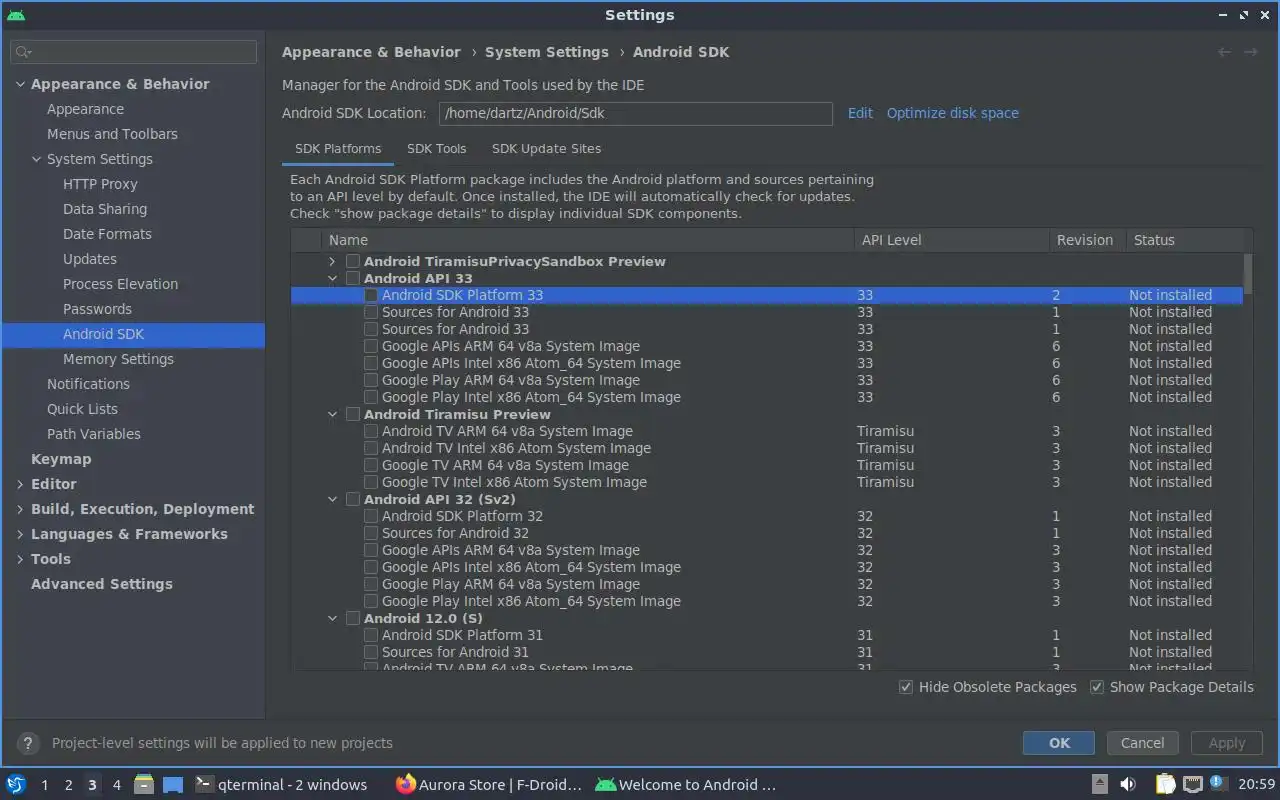Viewport: 1280px width, 800px height.
Task: Switch to the SDK Update Sites tab
Action: pos(546,148)
